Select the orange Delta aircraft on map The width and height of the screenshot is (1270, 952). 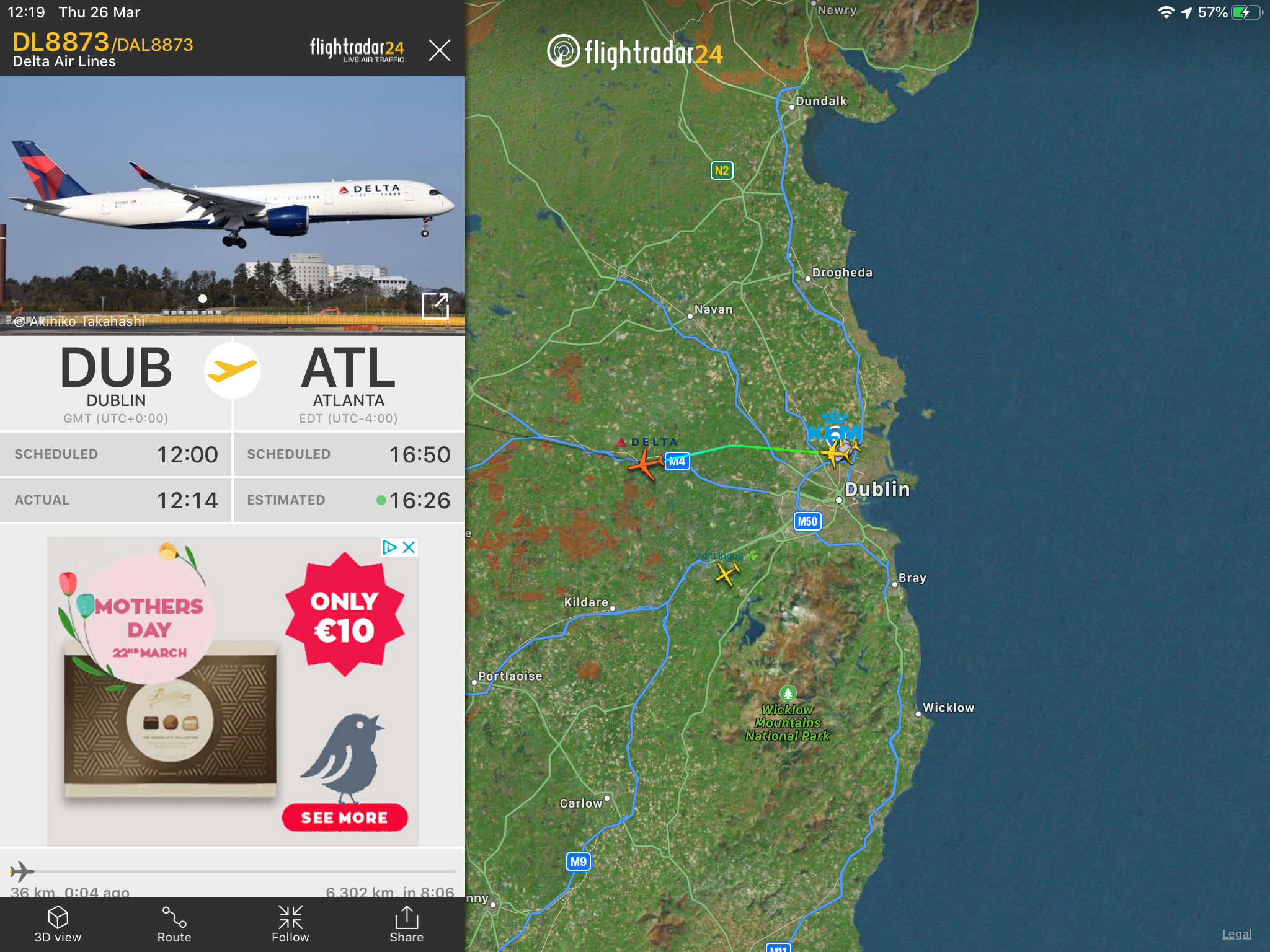pyautogui.click(x=644, y=462)
